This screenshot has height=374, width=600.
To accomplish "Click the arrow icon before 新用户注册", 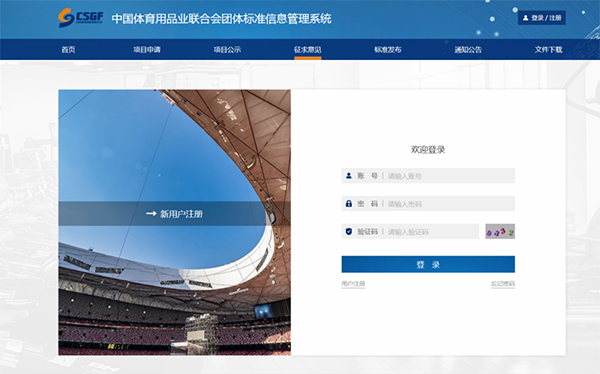I will pyautogui.click(x=151, y=214).
